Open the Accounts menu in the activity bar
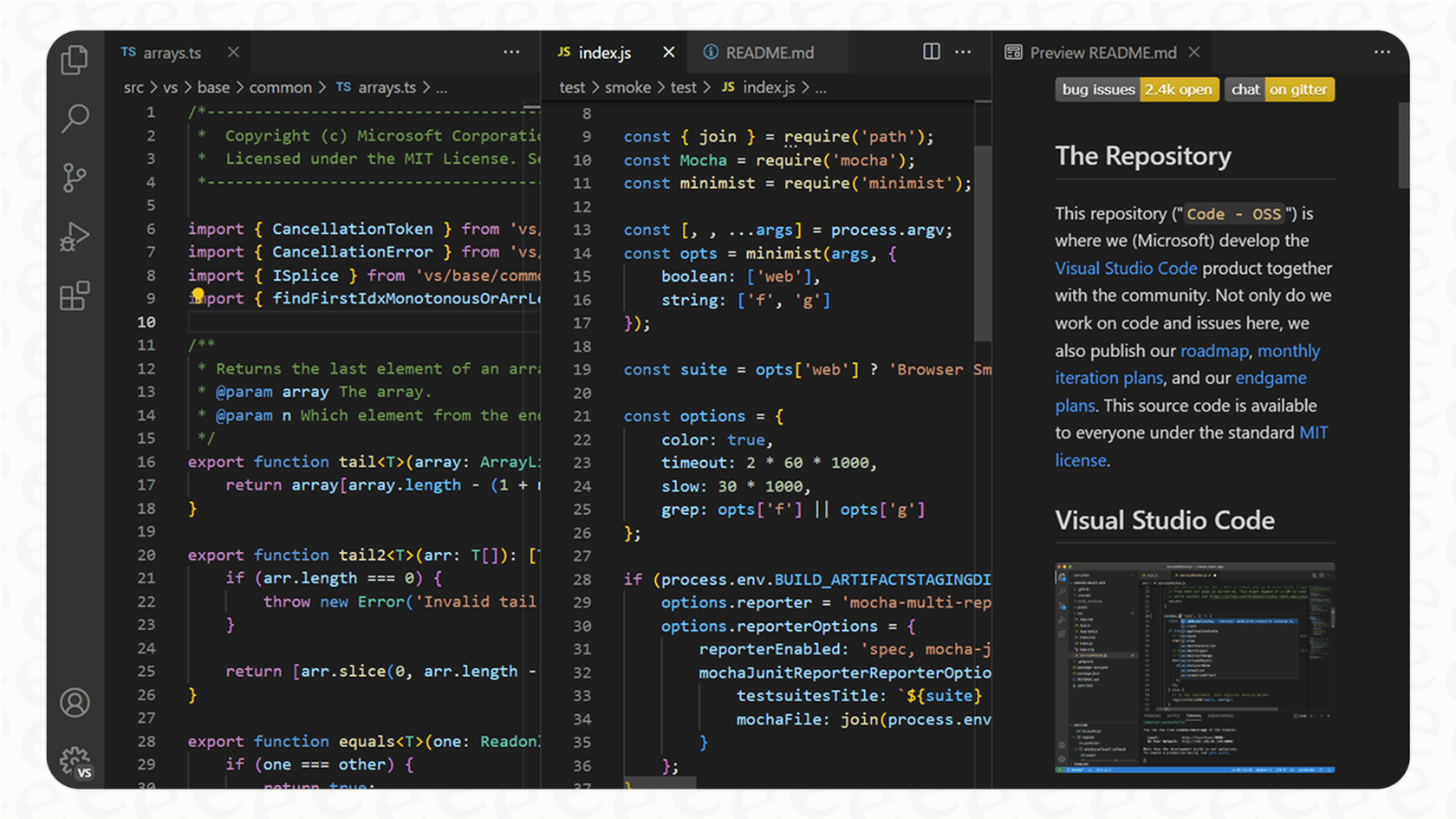Viewport: 1456px width, 819px height. click(x=75, y=703)
